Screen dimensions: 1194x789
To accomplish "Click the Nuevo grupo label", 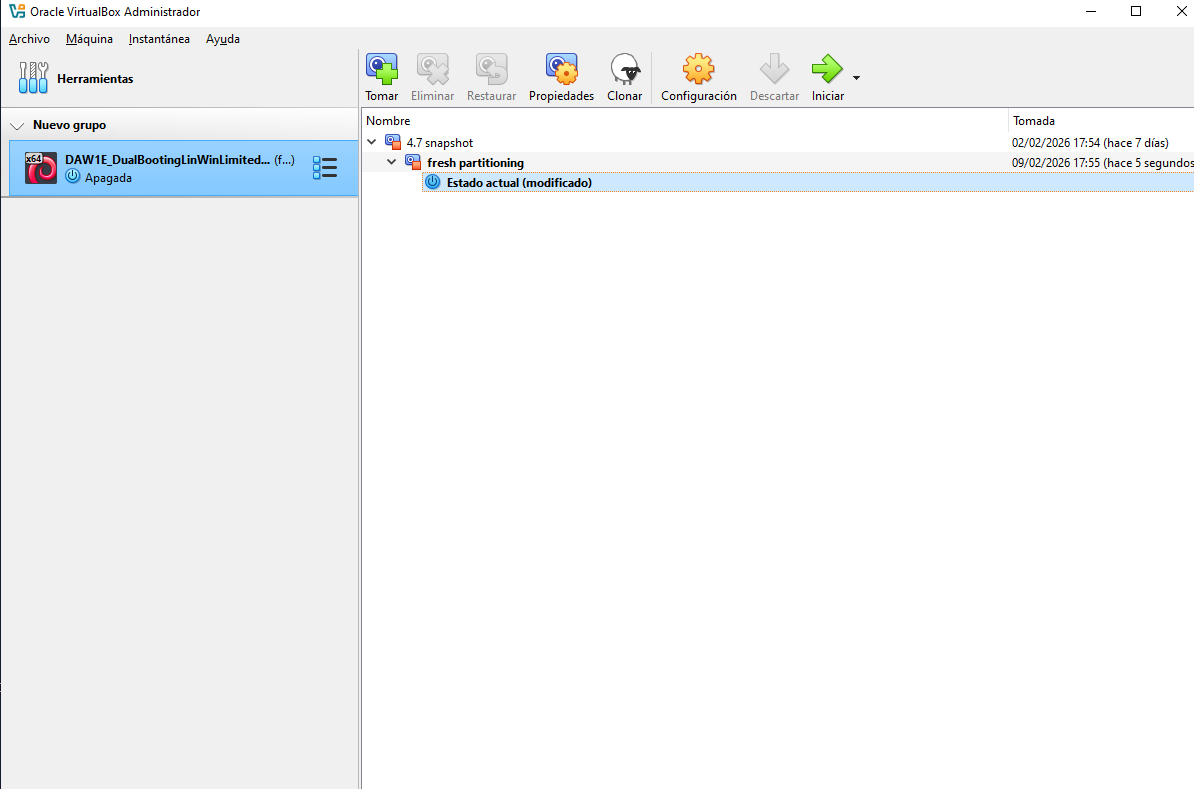I will pyautogui.click(x=69, y=125).
